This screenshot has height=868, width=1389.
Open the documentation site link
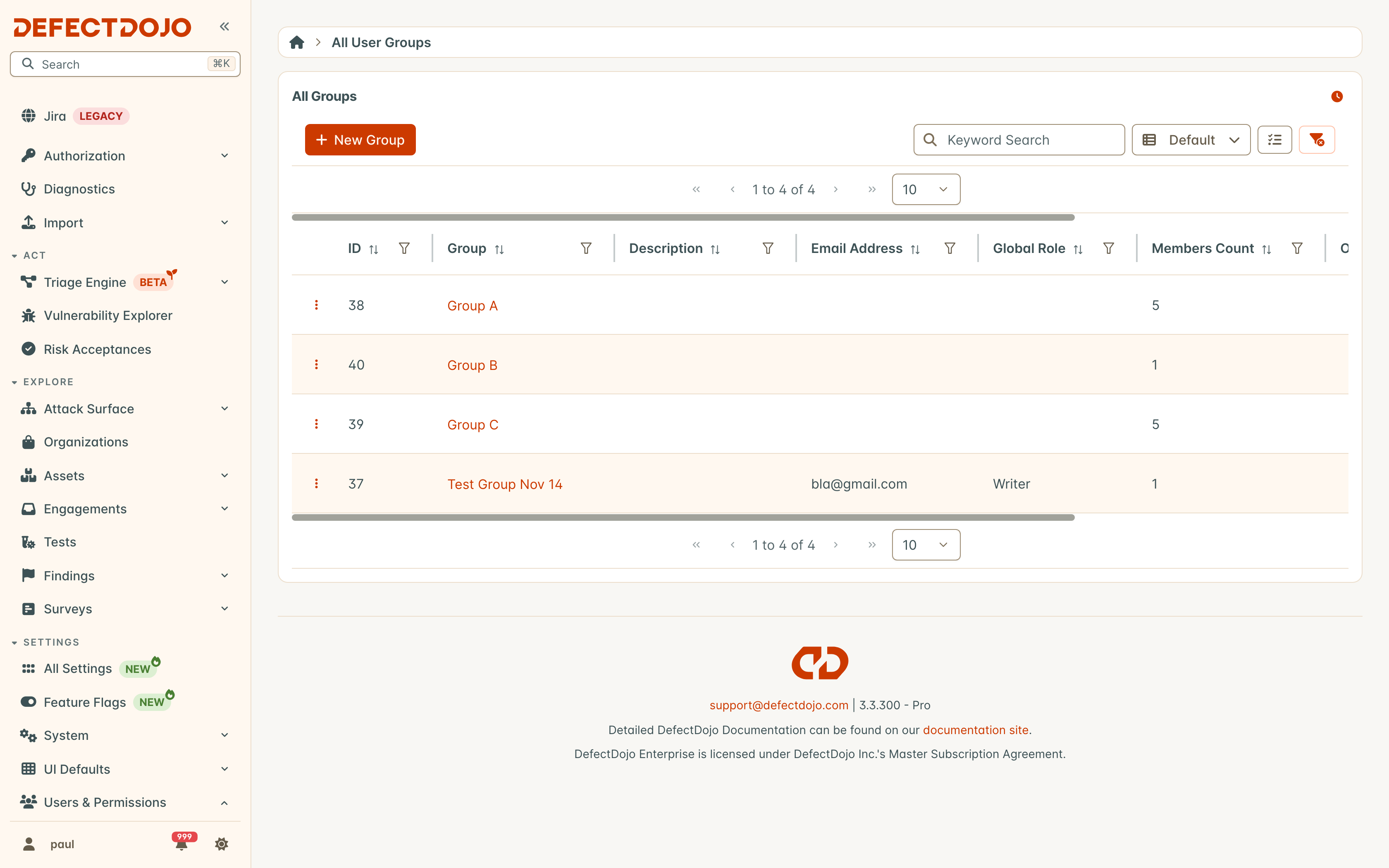pyautogui.click(x=975, y=730)
